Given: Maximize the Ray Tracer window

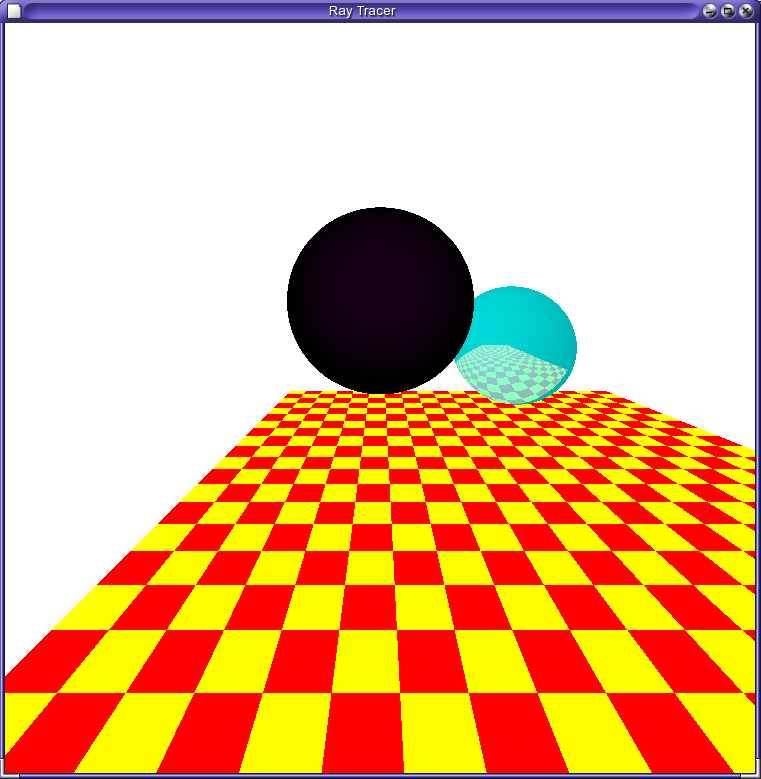Looking at the screenshot, I should tap(728, 11).
